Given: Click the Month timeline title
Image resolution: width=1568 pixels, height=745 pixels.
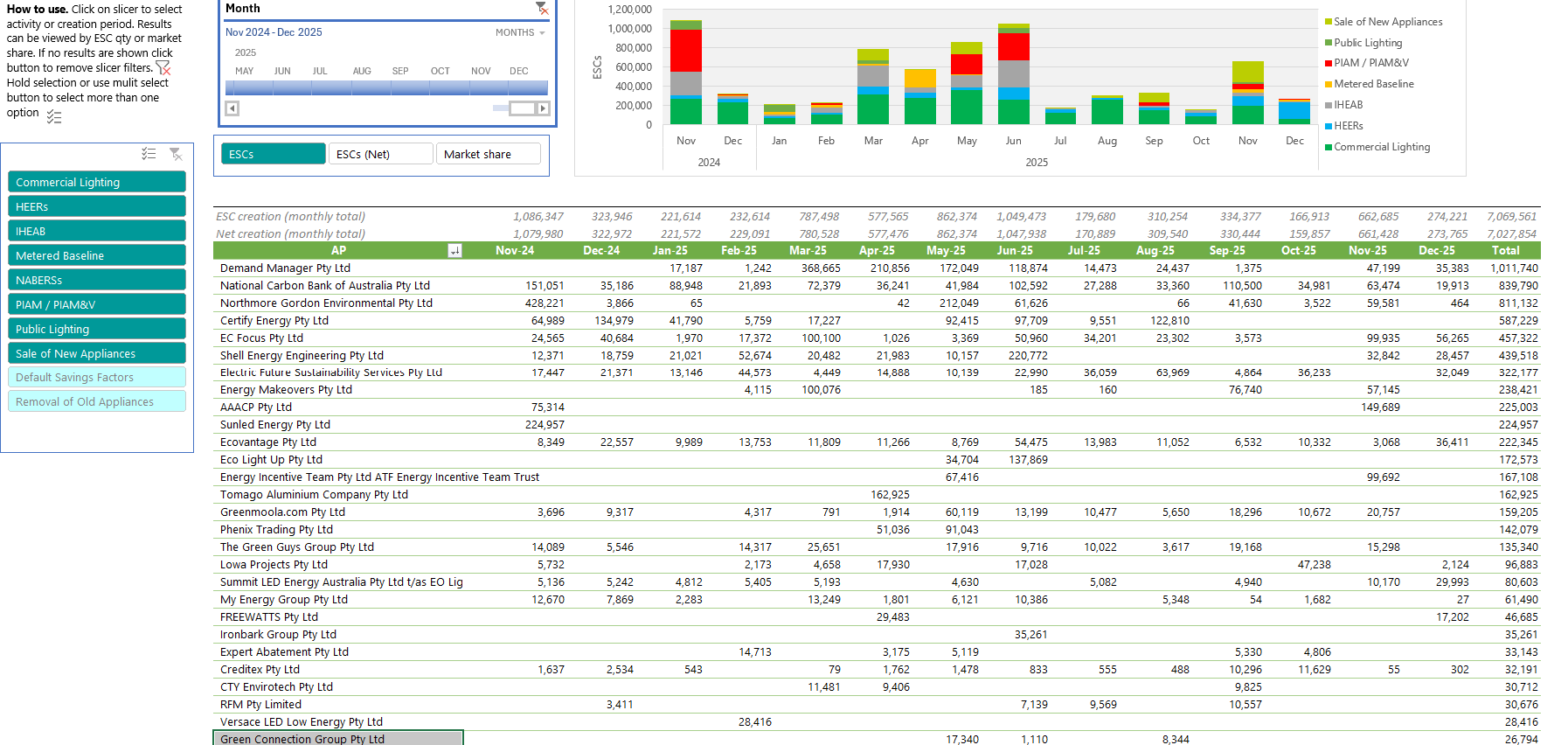Looking at the screenshot, I should click(x=243, y=9).
